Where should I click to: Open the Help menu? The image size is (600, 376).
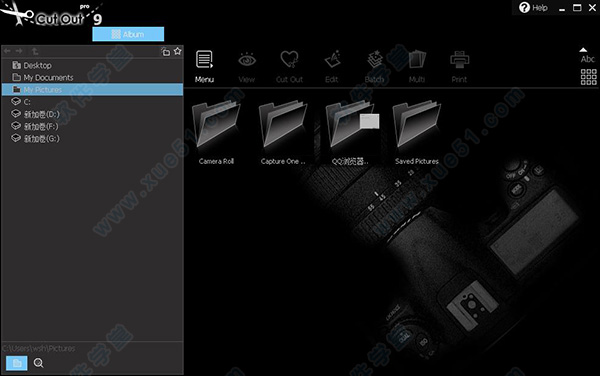(533, 8)
